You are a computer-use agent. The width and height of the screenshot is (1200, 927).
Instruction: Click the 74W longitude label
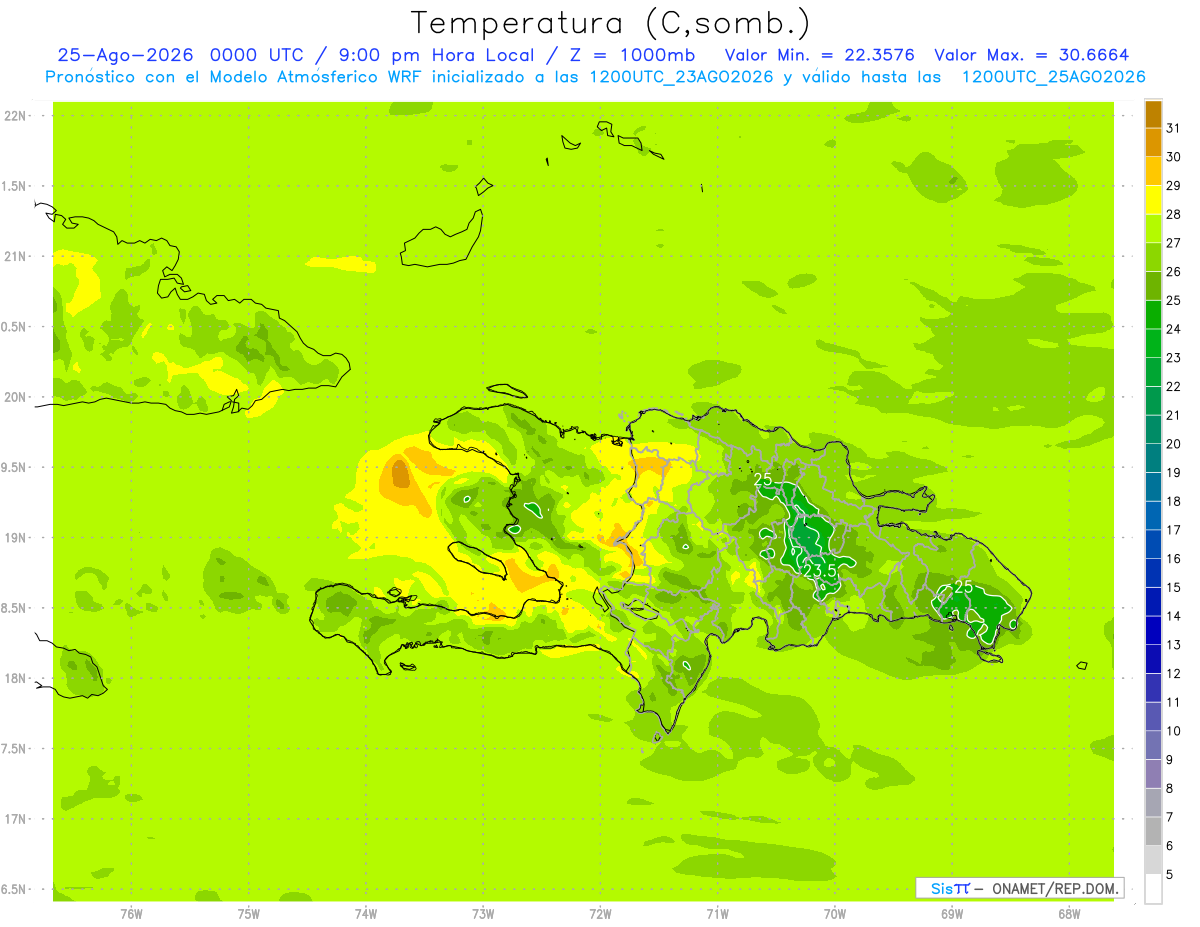point(366,914)
